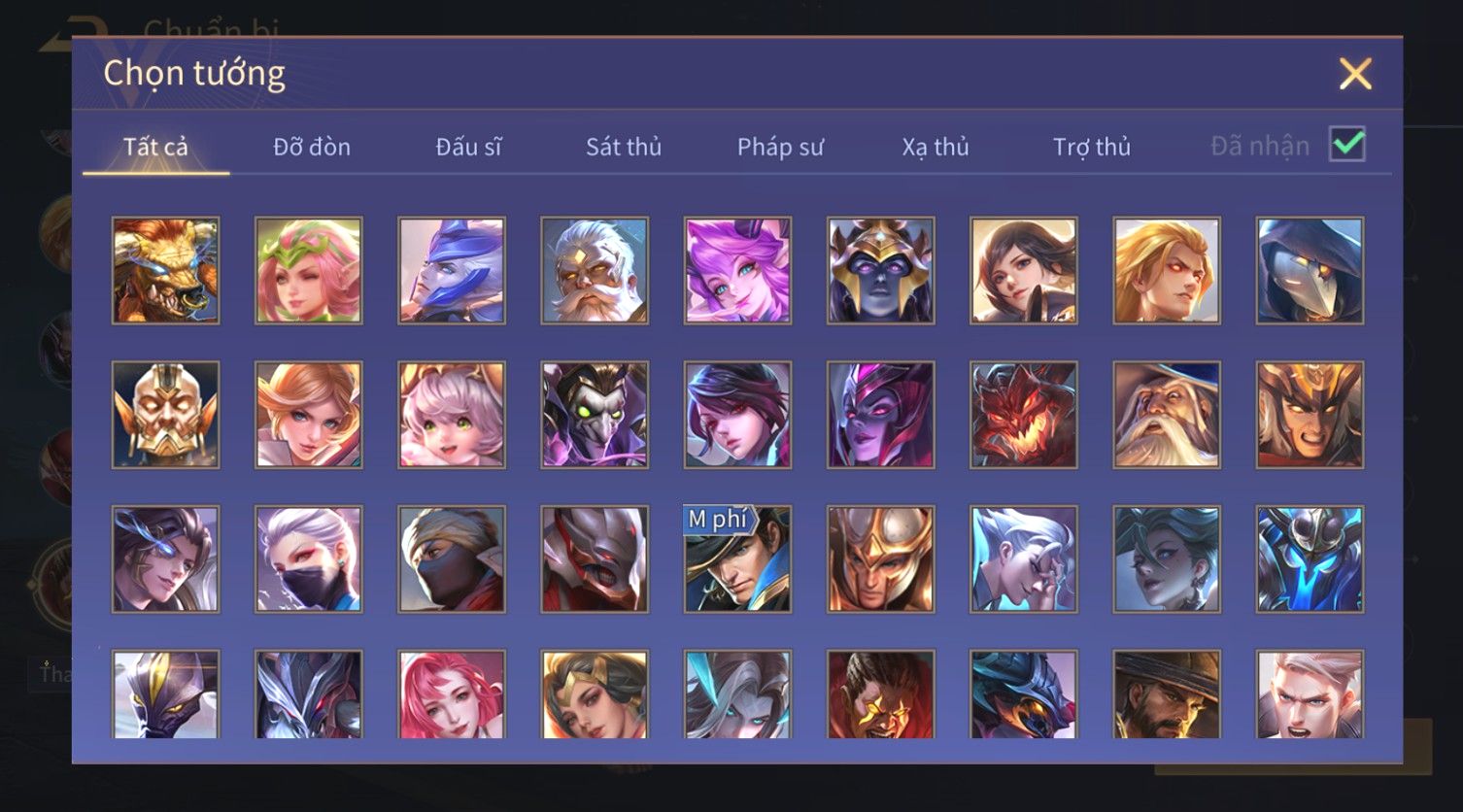Toggle the 'Đã nhận' checkbox
Screen dimensions: 1463x812
coord(1347,145)
